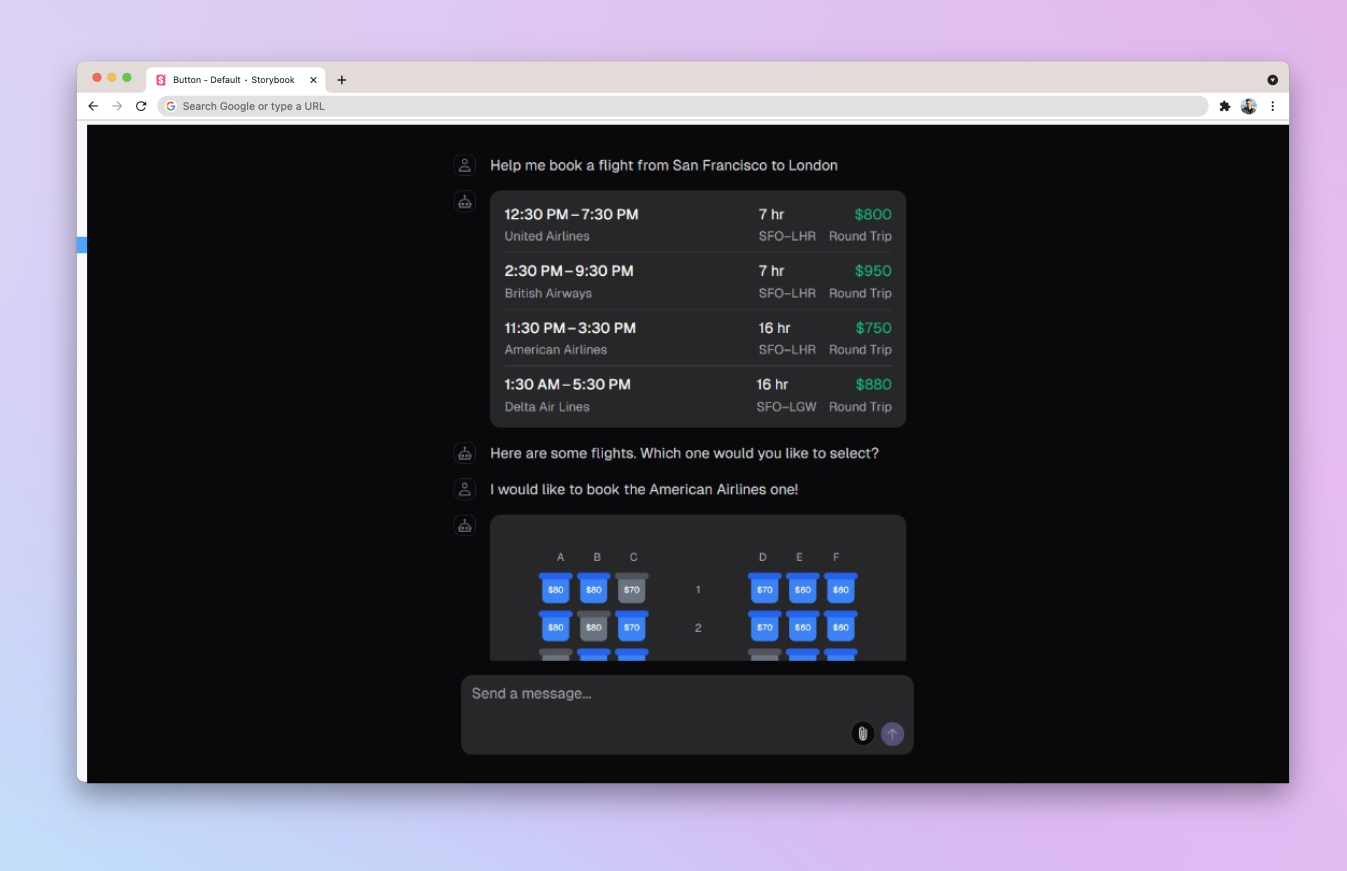The image size is (1347, 871).
Task: Select seat 1E priced $60
Action: (803, 588)
